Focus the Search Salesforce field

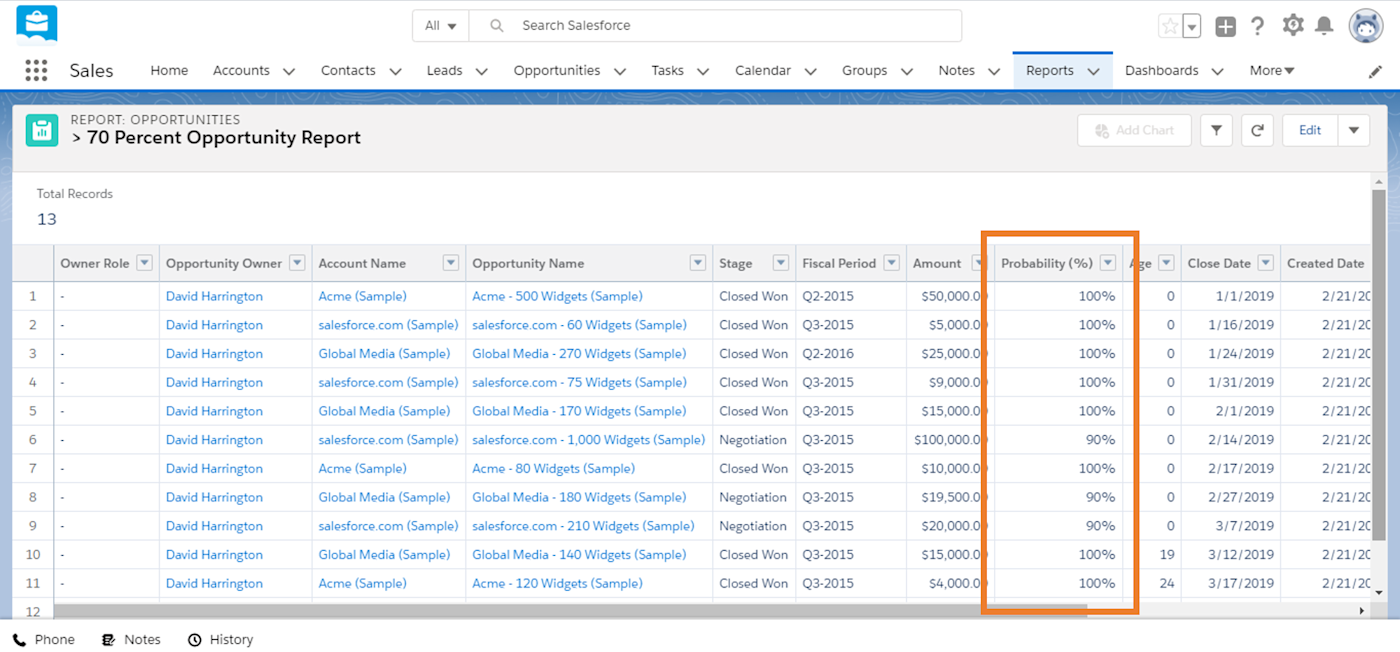tap(715, 26)
